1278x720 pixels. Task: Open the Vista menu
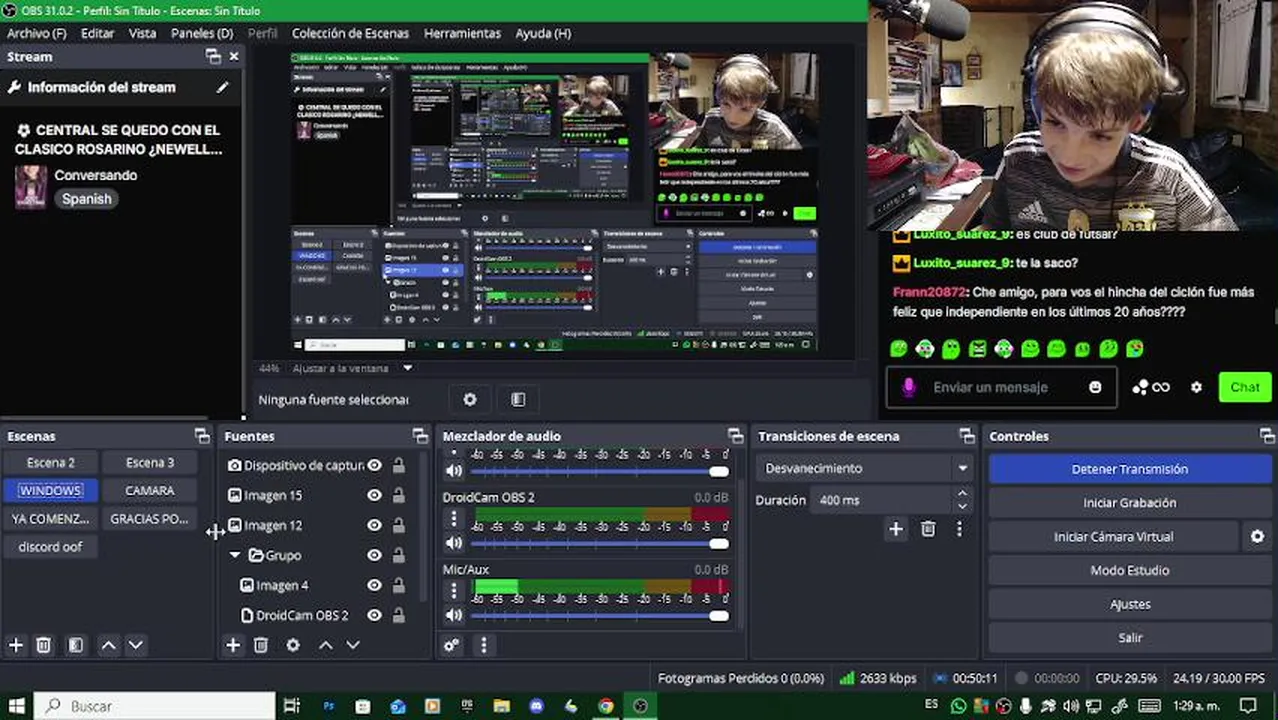pyautogui.click(x=142, y=33)
